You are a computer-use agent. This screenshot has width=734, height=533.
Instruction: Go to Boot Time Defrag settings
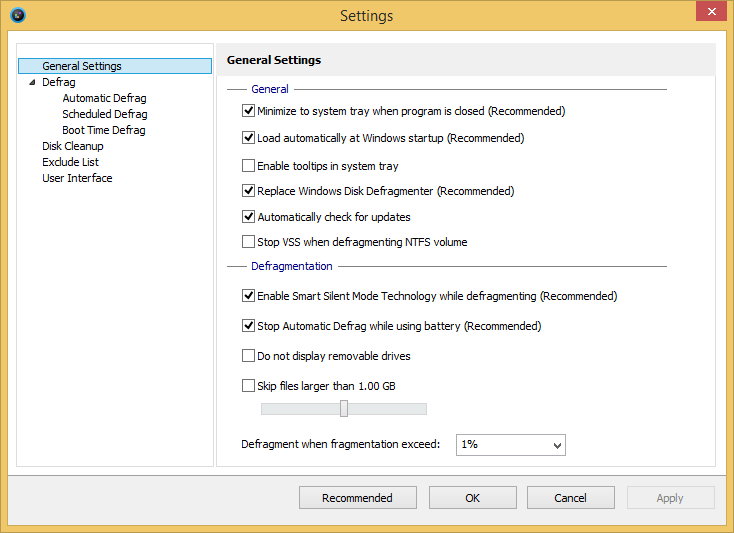click(103, 130)
